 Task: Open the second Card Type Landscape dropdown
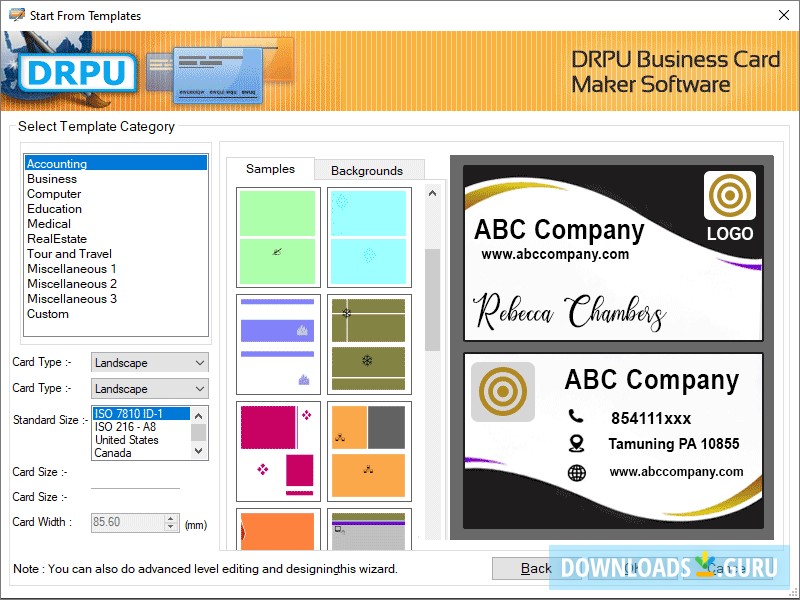(149, 389)
